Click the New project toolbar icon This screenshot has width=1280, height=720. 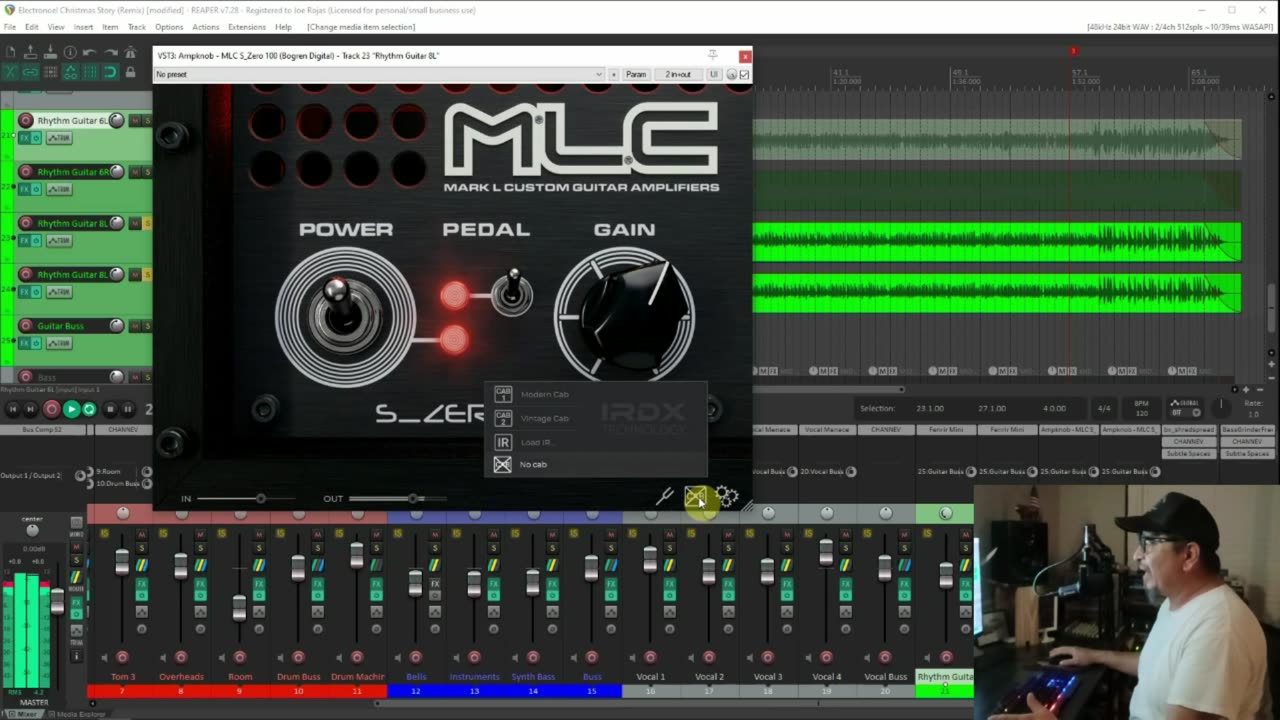click(x=10, y=52)
